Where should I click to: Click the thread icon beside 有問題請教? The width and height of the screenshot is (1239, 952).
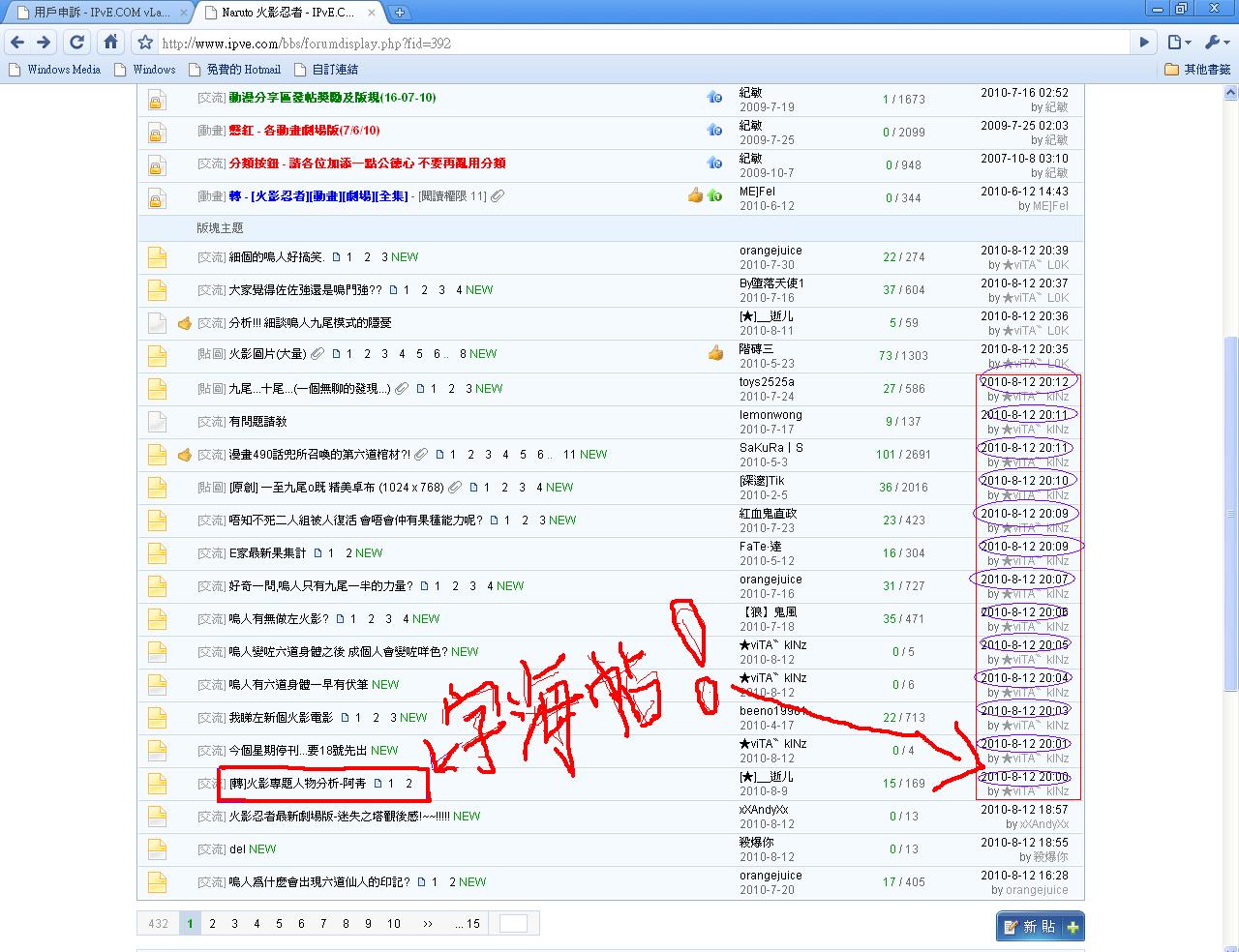pos(157,422)
